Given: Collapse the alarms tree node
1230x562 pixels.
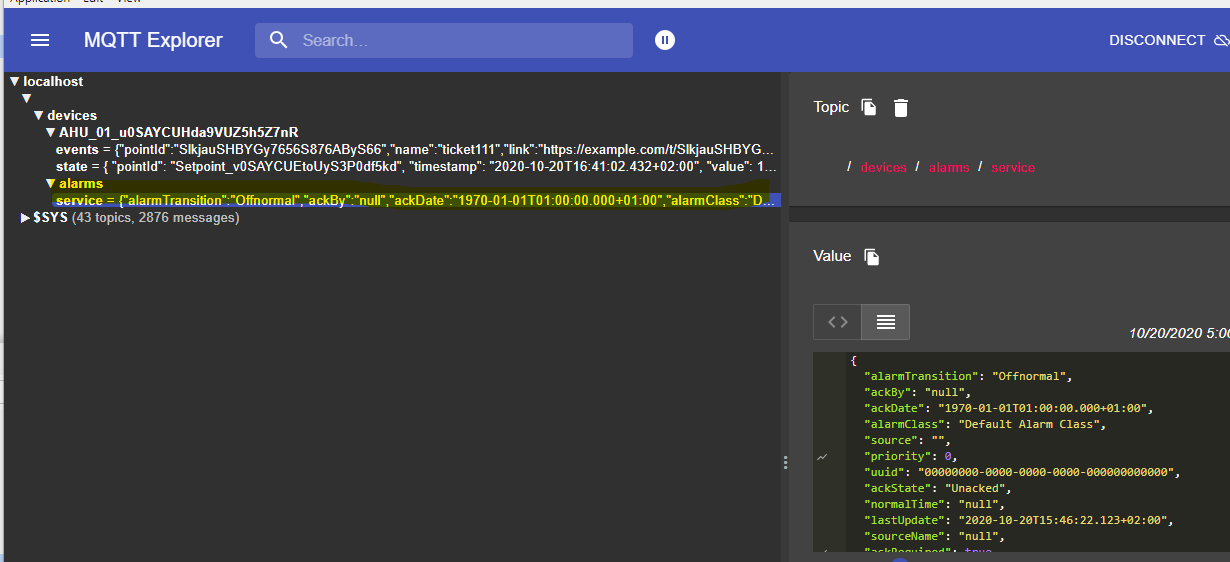Looking at the screenshot, I should pos(51,184).
